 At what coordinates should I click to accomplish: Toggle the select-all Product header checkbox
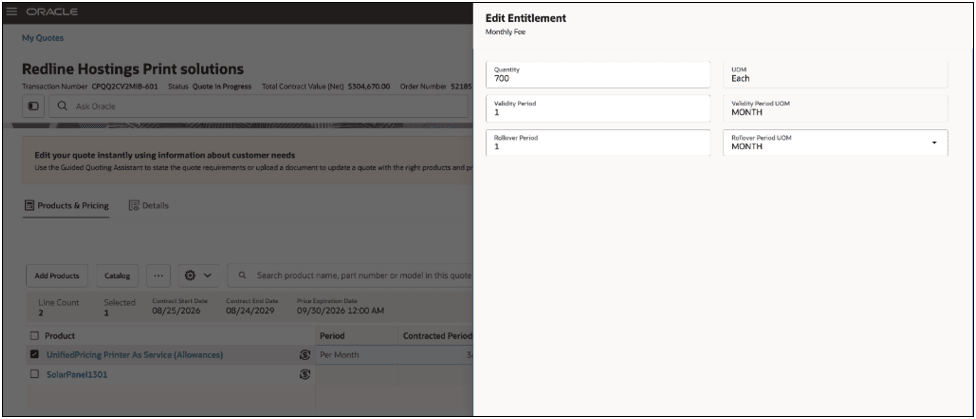tap(35, 336)
